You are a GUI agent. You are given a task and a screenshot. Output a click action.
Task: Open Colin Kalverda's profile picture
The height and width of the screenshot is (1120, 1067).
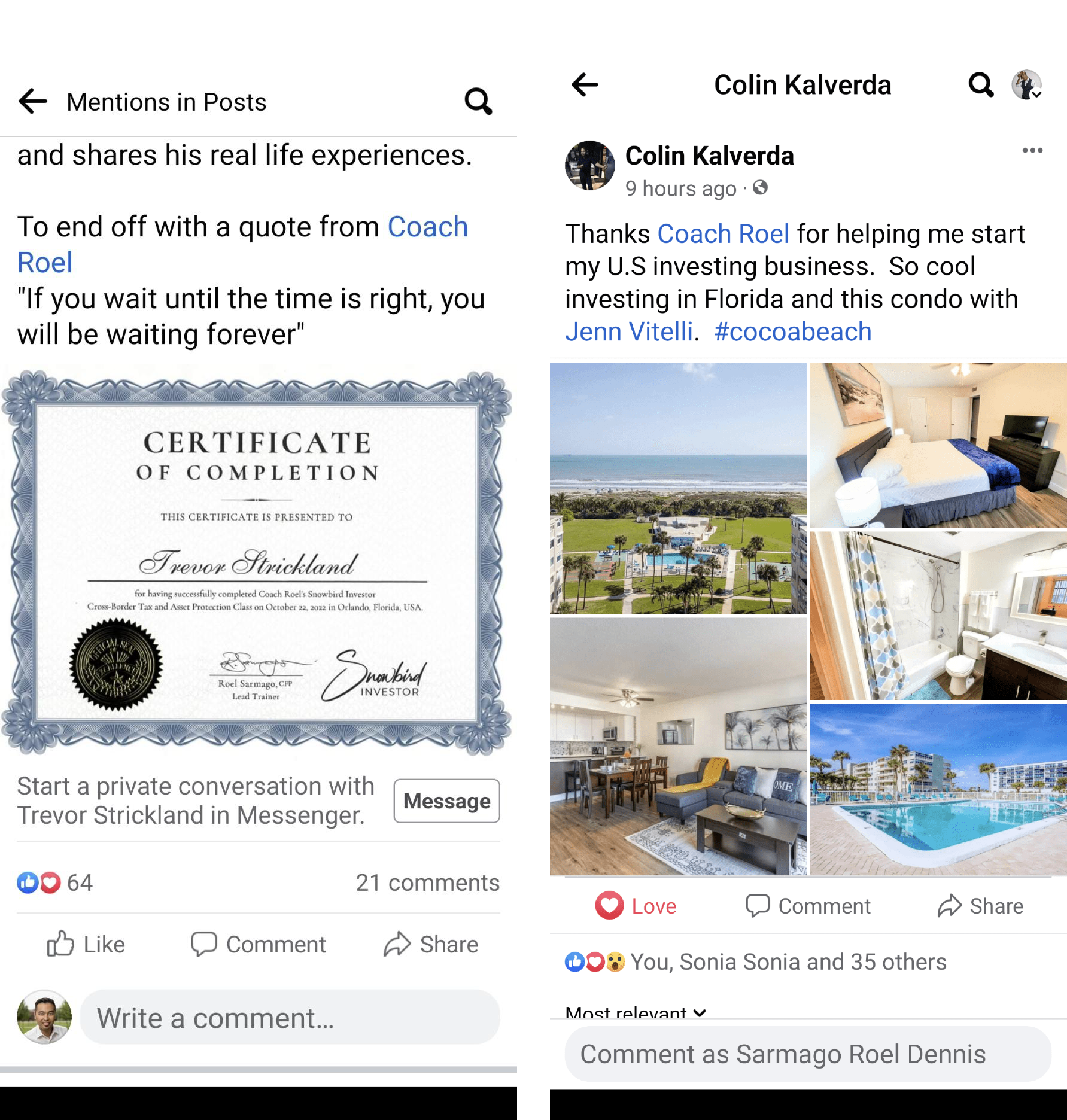[589, 166]
